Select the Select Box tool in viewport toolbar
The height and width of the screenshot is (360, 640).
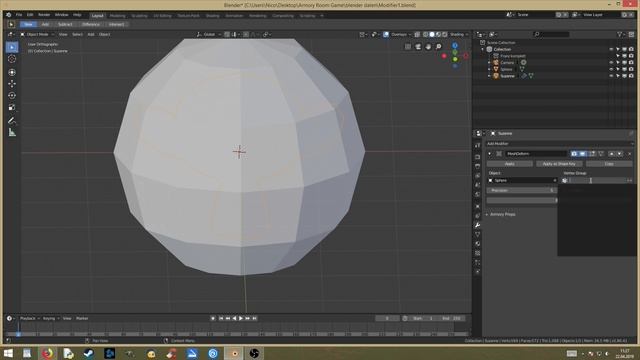tap(12, 47)
